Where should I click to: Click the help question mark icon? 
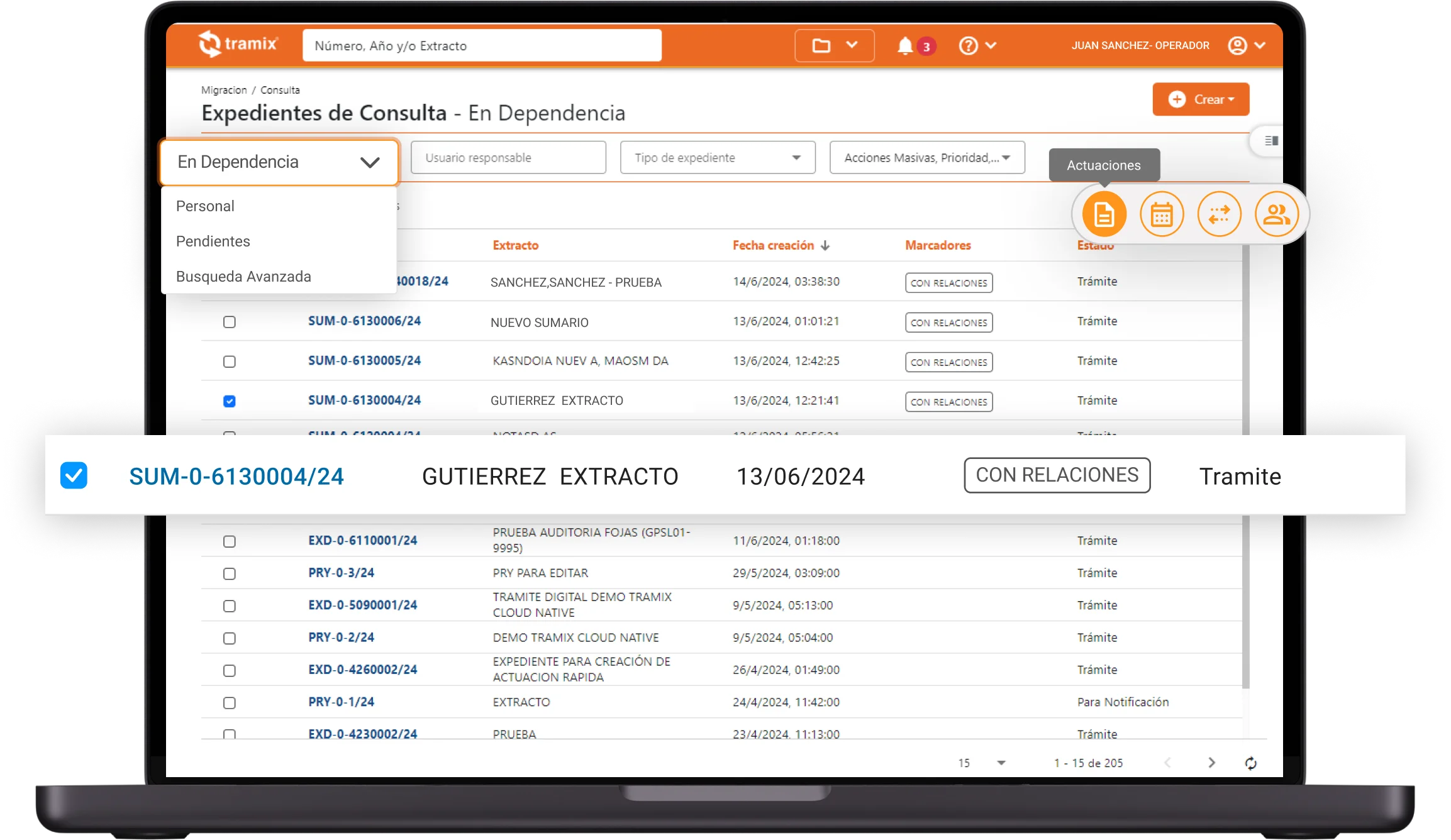tap(968, 45)
